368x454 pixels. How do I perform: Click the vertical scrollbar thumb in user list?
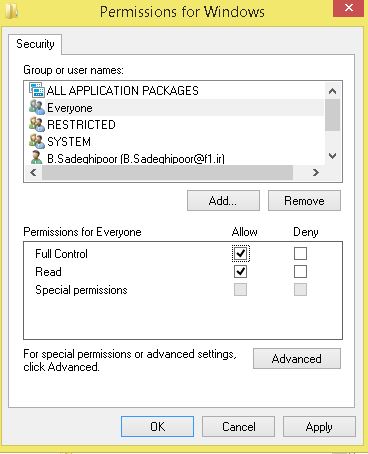(x=332, y=115)
